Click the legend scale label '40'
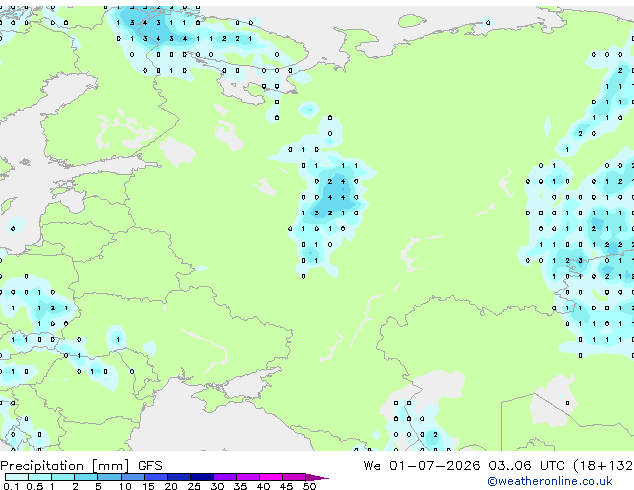The width and height of the screenshot is (634, 490). pyautogui.click(x=263, y=486)
